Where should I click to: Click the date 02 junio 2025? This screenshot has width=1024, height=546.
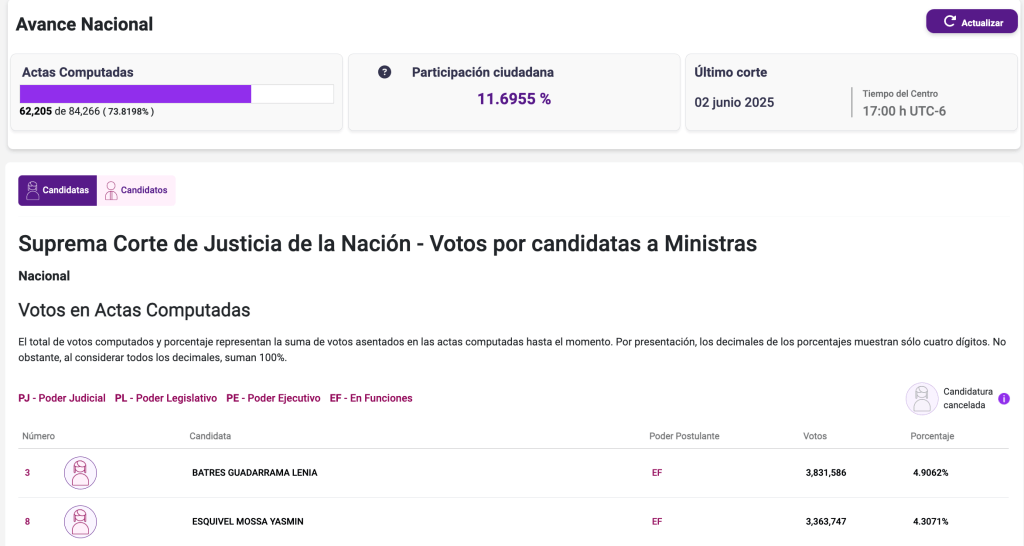point(734,103)
